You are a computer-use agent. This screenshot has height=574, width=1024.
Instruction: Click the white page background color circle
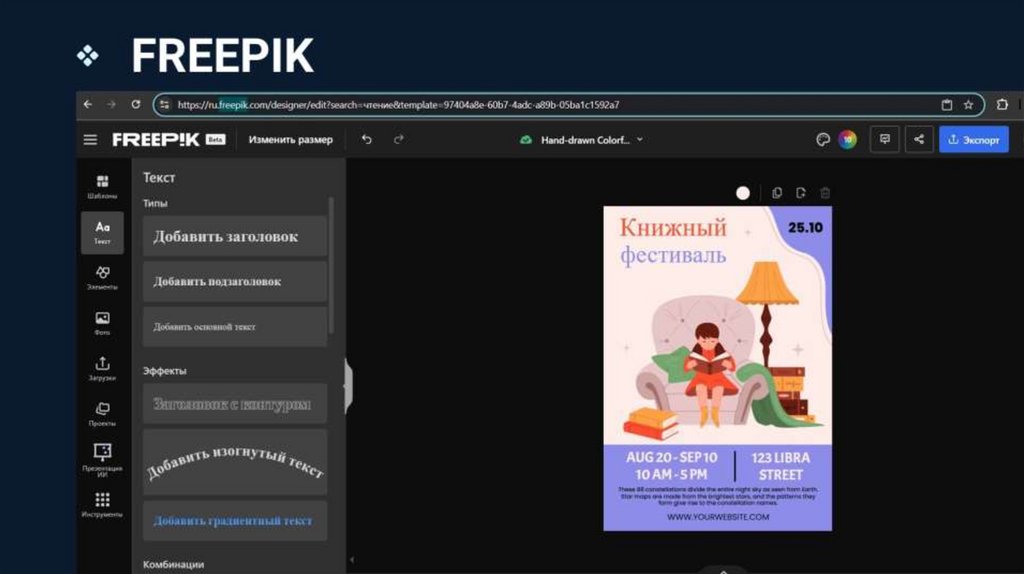743,193
